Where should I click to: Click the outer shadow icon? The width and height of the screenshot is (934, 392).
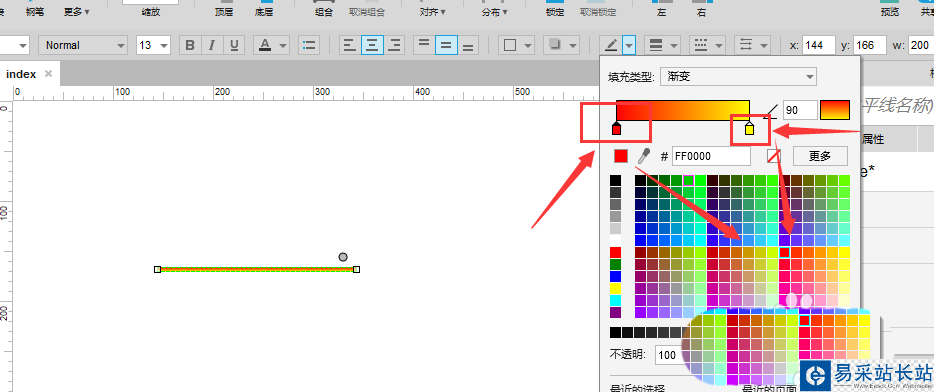pyautogui.click(x=555, y=45)
